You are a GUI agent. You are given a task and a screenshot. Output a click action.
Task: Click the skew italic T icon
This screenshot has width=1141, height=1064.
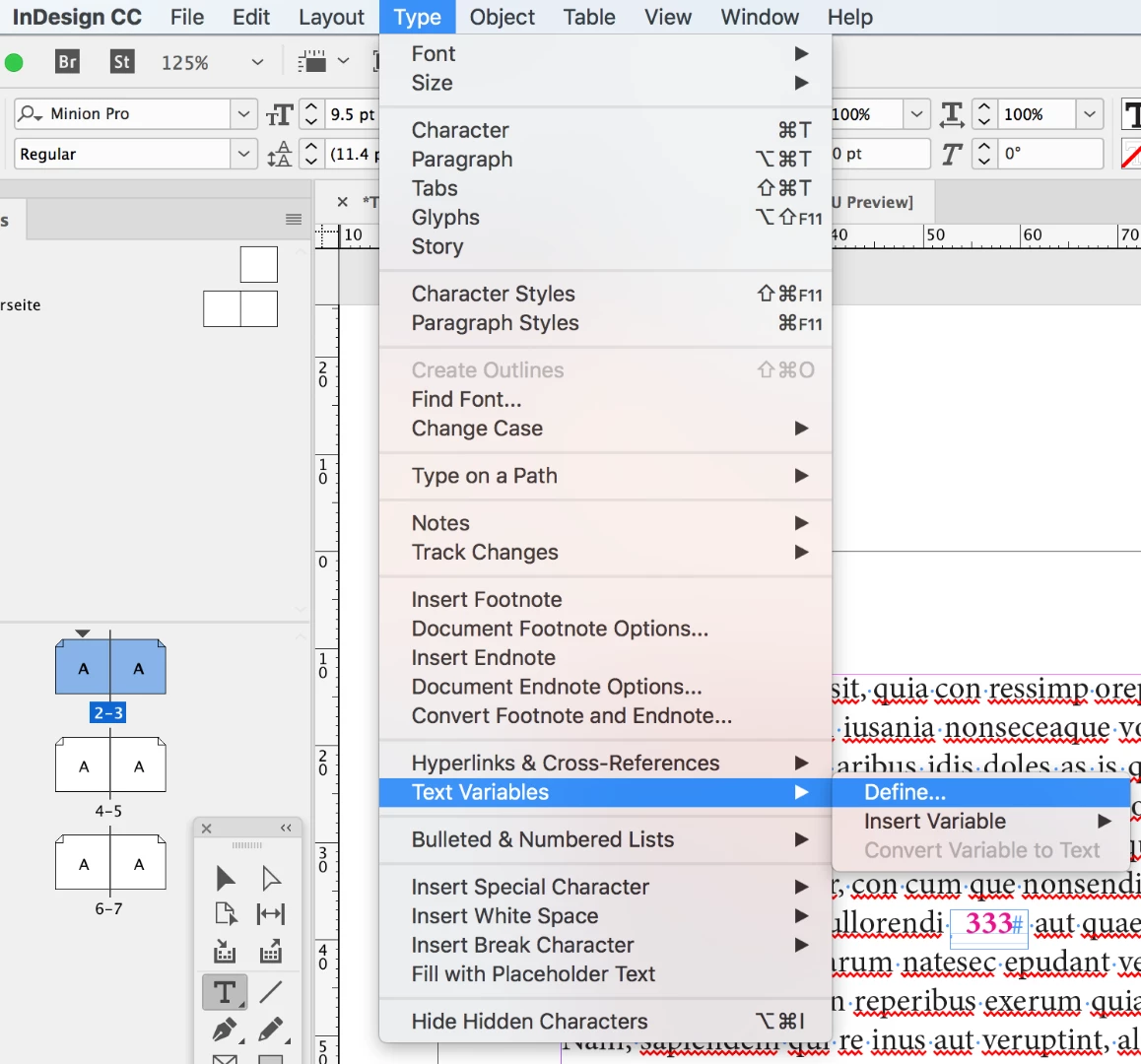coord(952,154)
